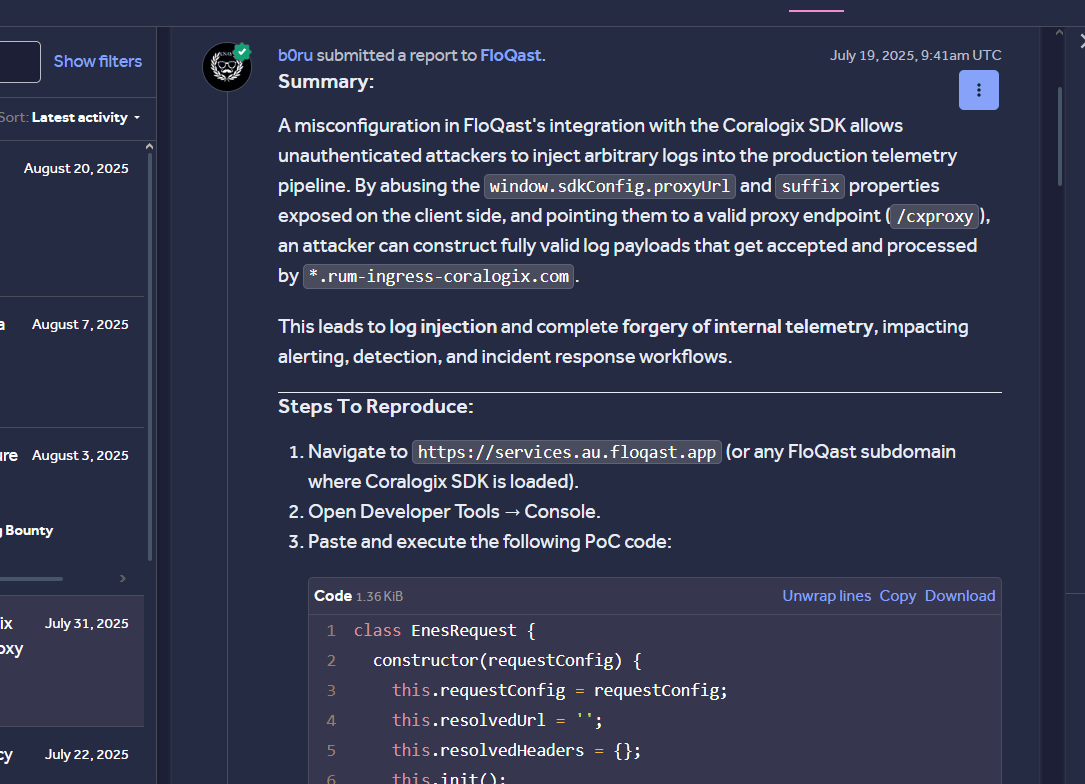The height and width of the screenshot is (784, 1085).
Task: Click the suffix code snippet
Action: click(810, 186)
